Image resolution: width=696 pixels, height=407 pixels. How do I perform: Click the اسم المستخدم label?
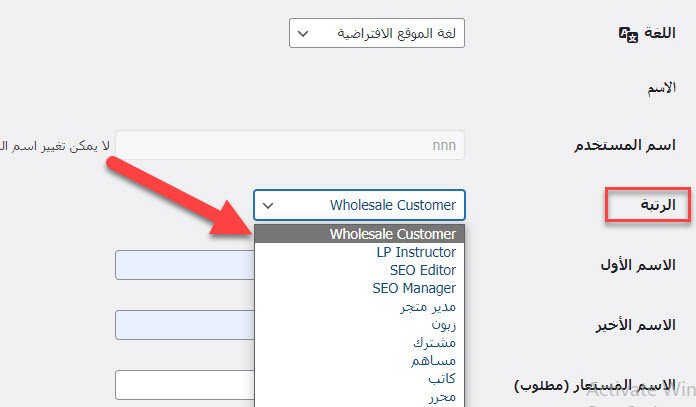coord(625,145)
